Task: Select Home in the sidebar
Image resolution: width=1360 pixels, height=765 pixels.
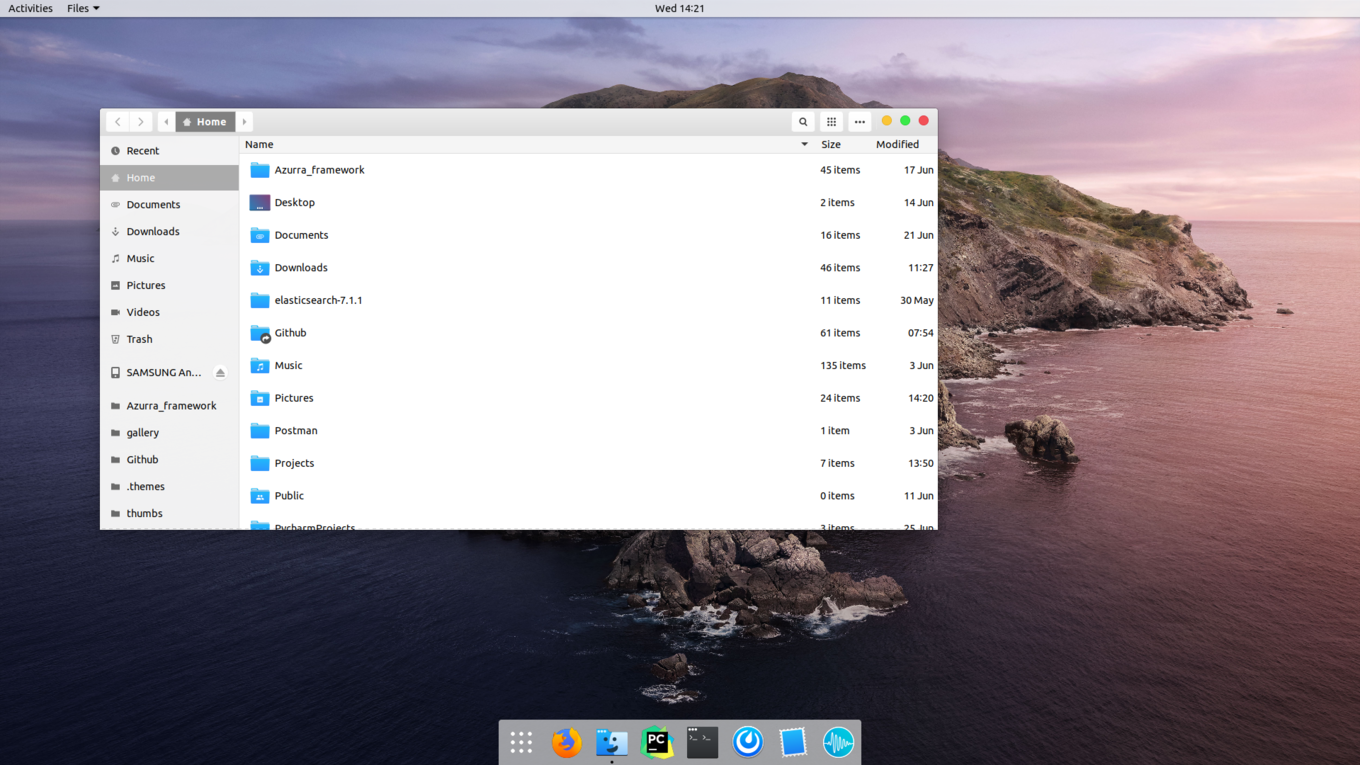Action: pos(169,178)
